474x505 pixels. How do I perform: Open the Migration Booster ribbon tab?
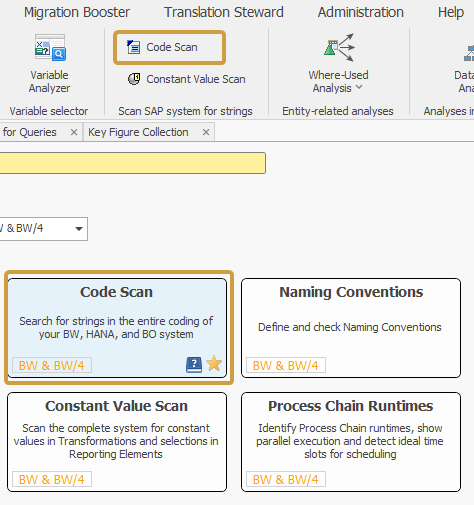click(77, 12)
